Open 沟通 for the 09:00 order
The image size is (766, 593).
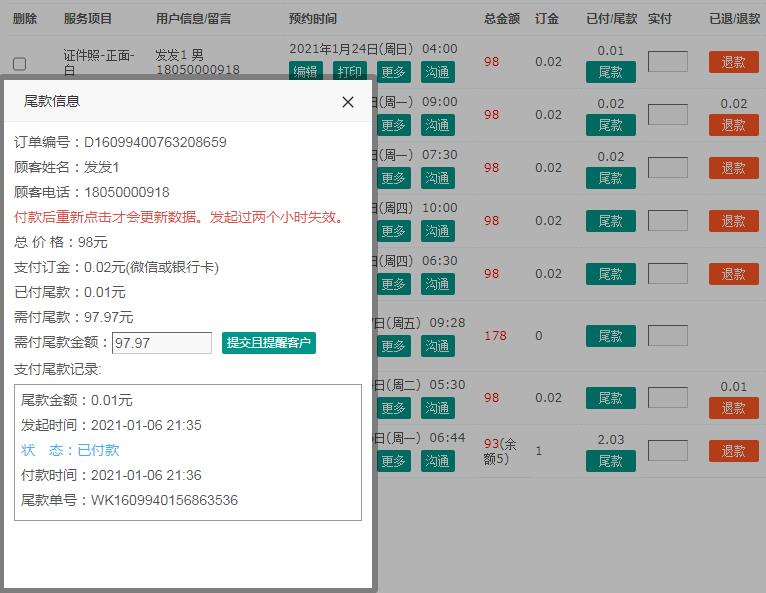pyautogui.click(x=437, y=125)
